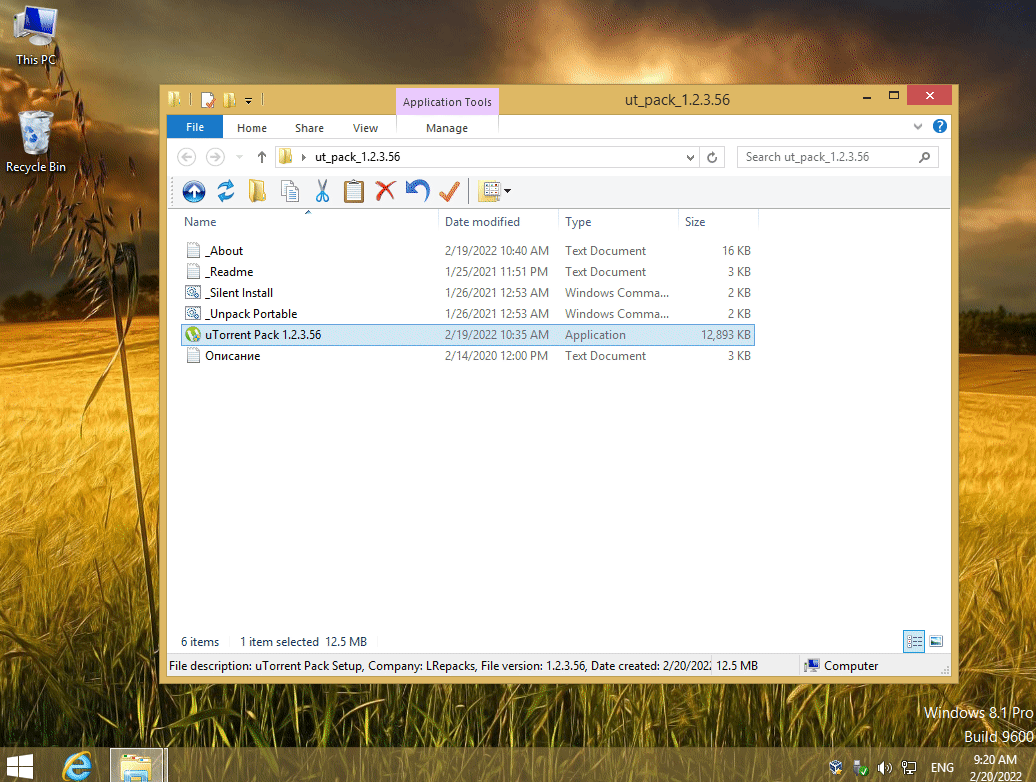The height and width of the screenshot is (782, 1036).
Task: Switch to Large icons view in status bar
Action: pyautogui.click(x=936, y=641)
